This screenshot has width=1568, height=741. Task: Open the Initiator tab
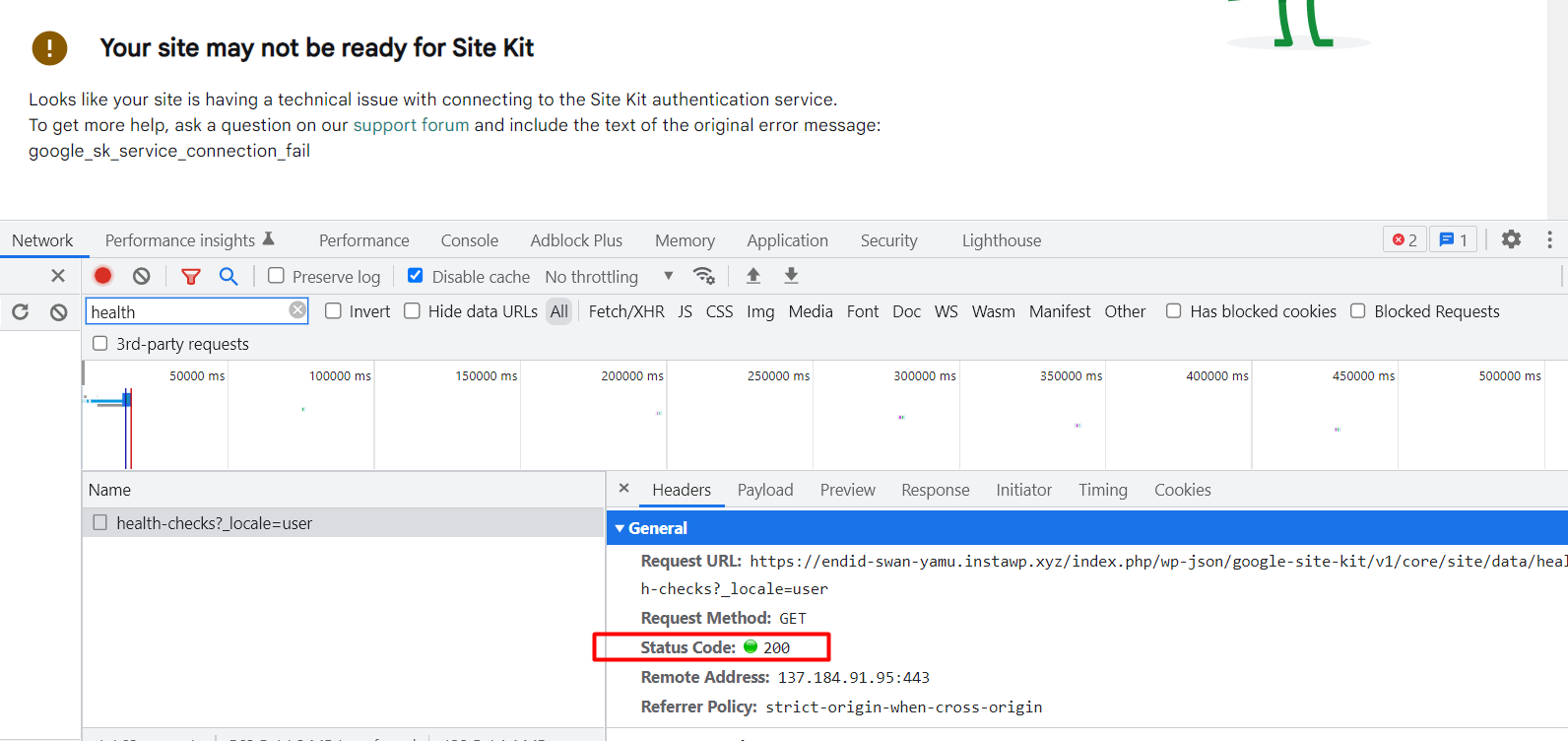tap(1024, 490)
